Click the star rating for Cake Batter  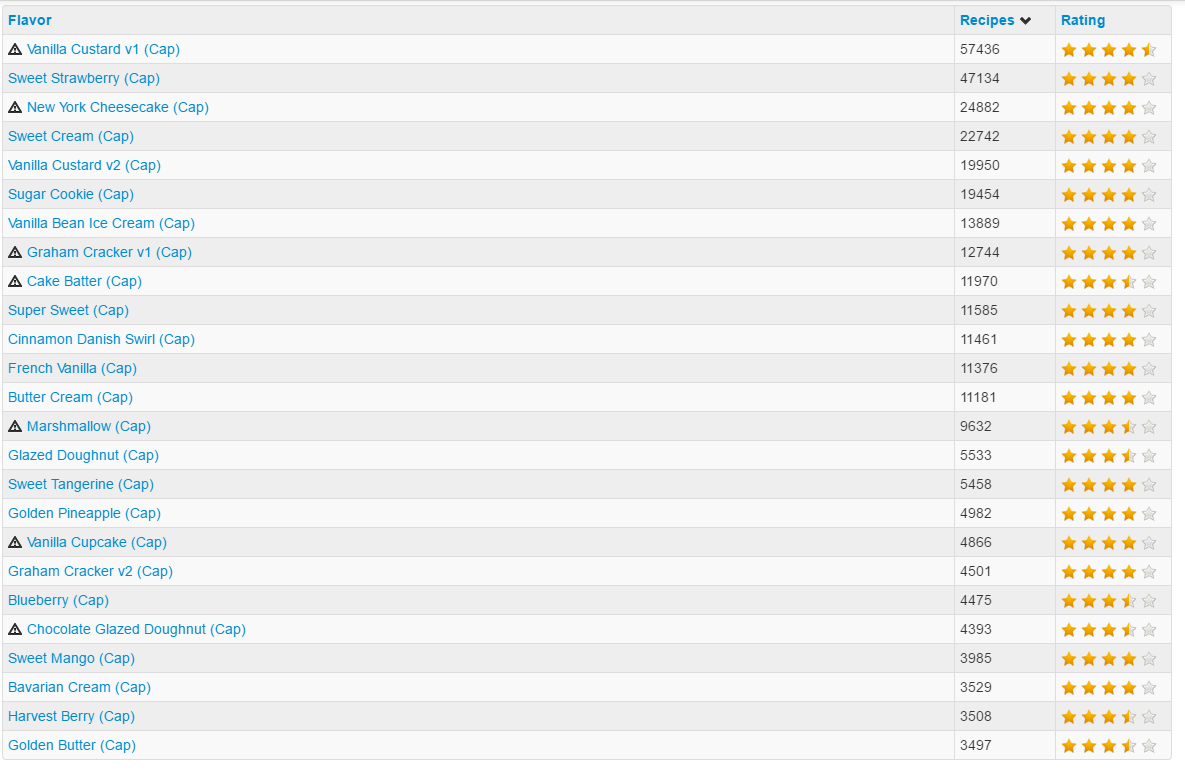1109,282
